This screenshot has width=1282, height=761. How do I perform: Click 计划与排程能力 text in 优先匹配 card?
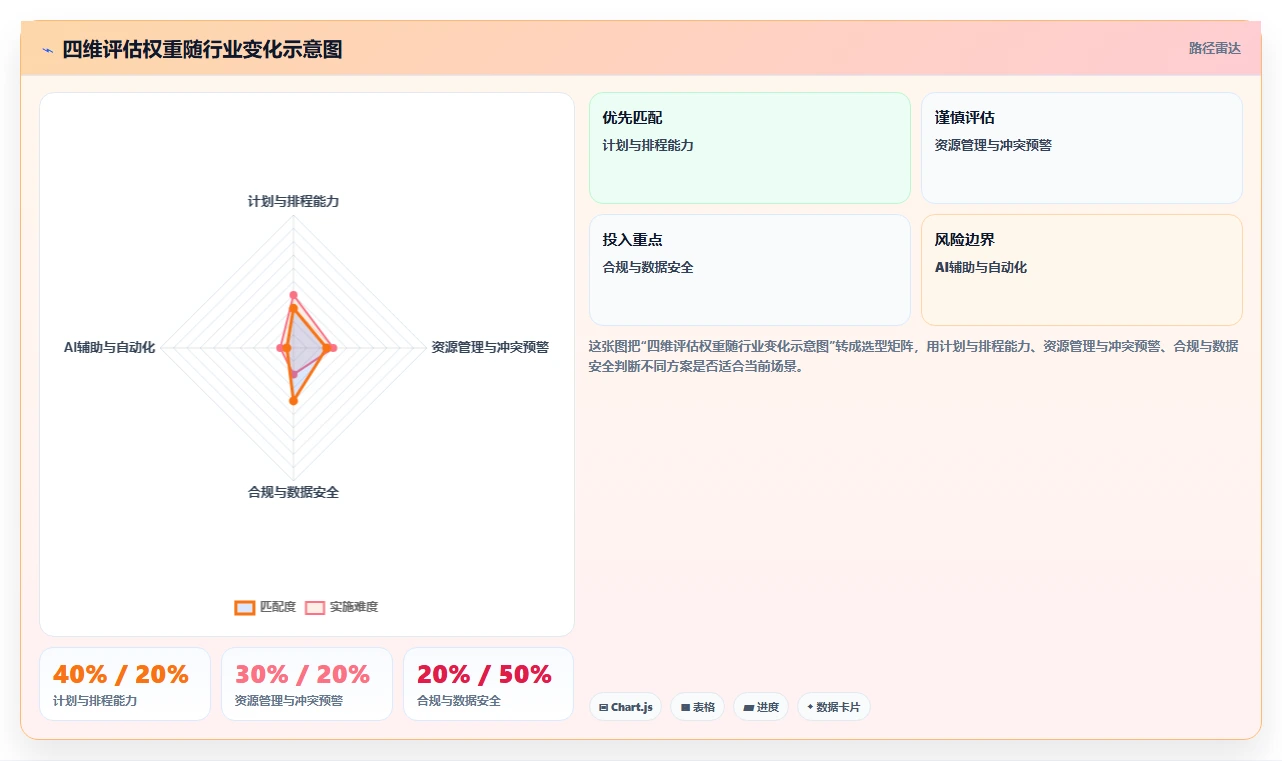click(648, 145)
